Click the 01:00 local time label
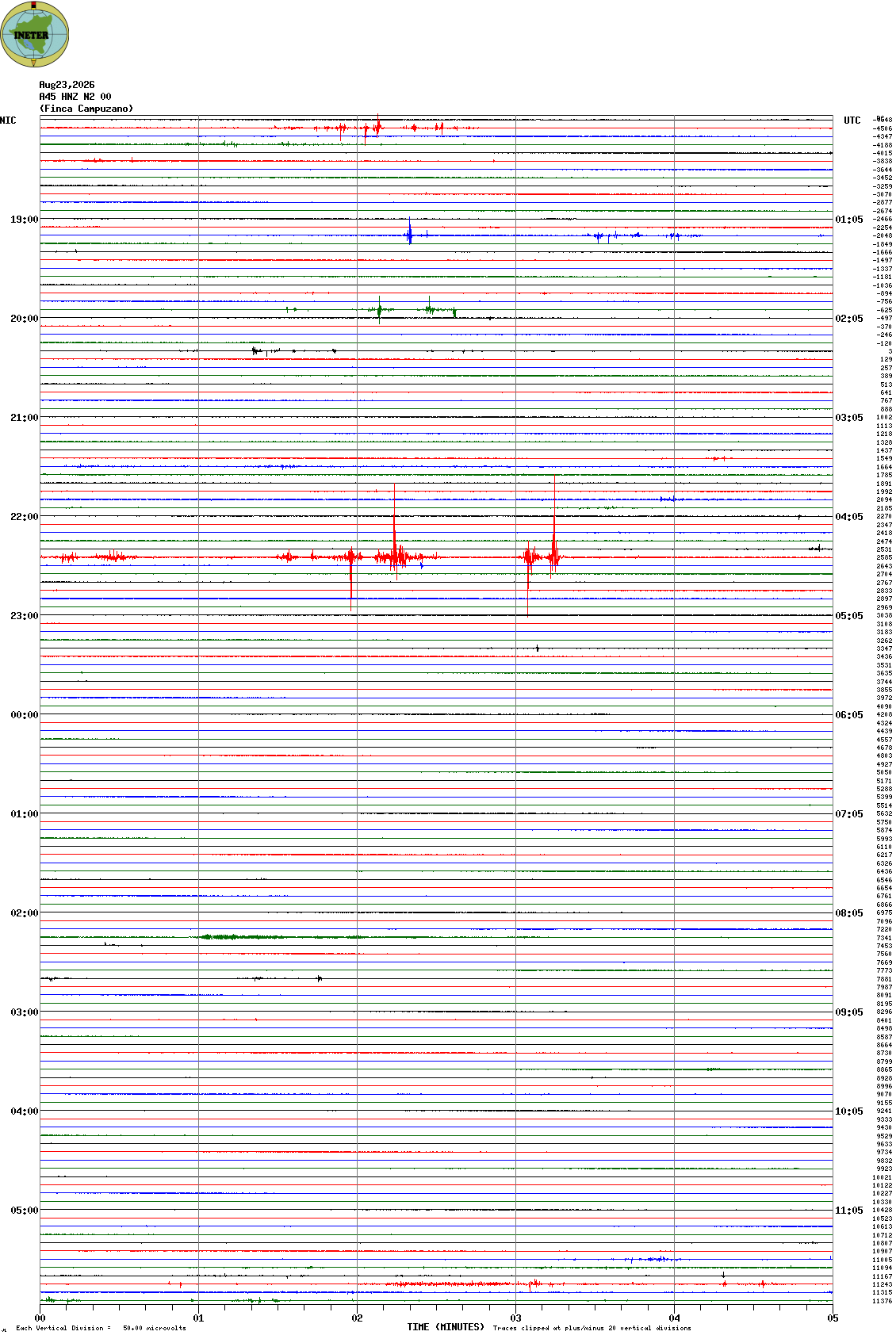 coord(24,814)
